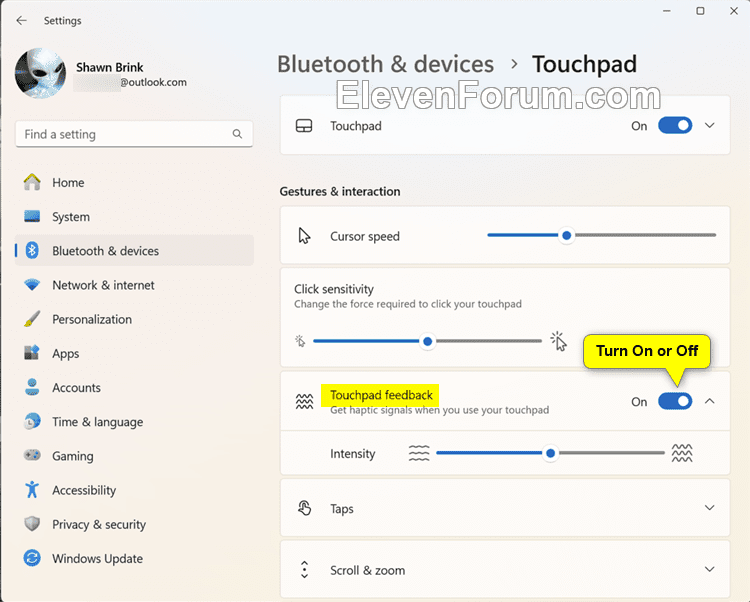
Task: Turn off the Touchpad toggle
Action: [x=675, y=126]
